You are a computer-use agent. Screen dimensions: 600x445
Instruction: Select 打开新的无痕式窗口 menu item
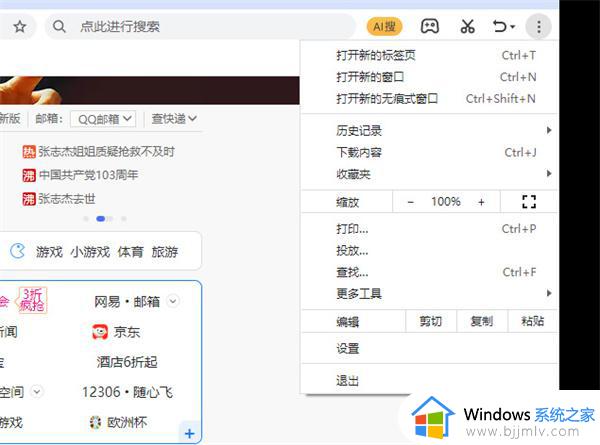pos(429,99)
